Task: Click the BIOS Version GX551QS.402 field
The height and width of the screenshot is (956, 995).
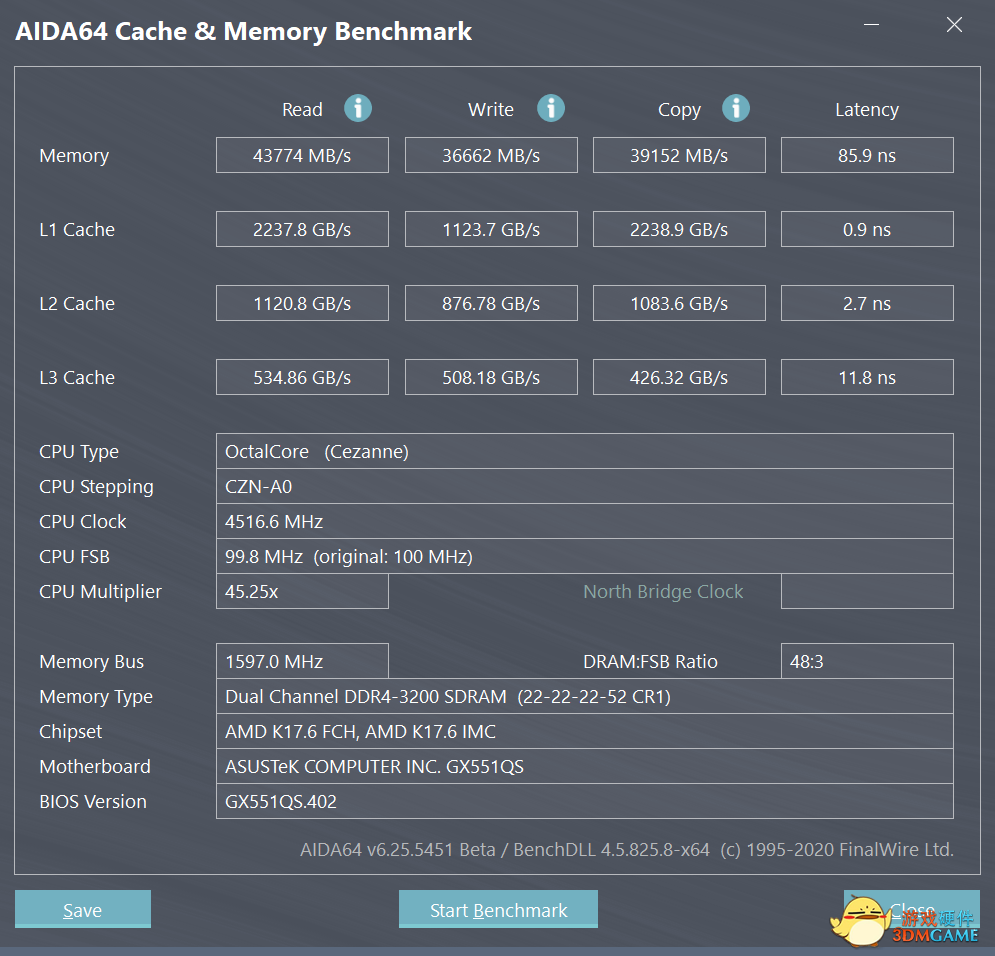Action: pyautogui.click(x=584, y=802)
